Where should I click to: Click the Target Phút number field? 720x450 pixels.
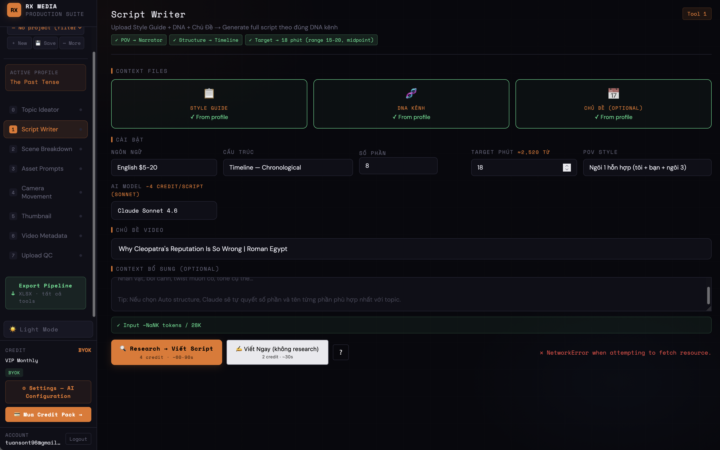[523, 168]
